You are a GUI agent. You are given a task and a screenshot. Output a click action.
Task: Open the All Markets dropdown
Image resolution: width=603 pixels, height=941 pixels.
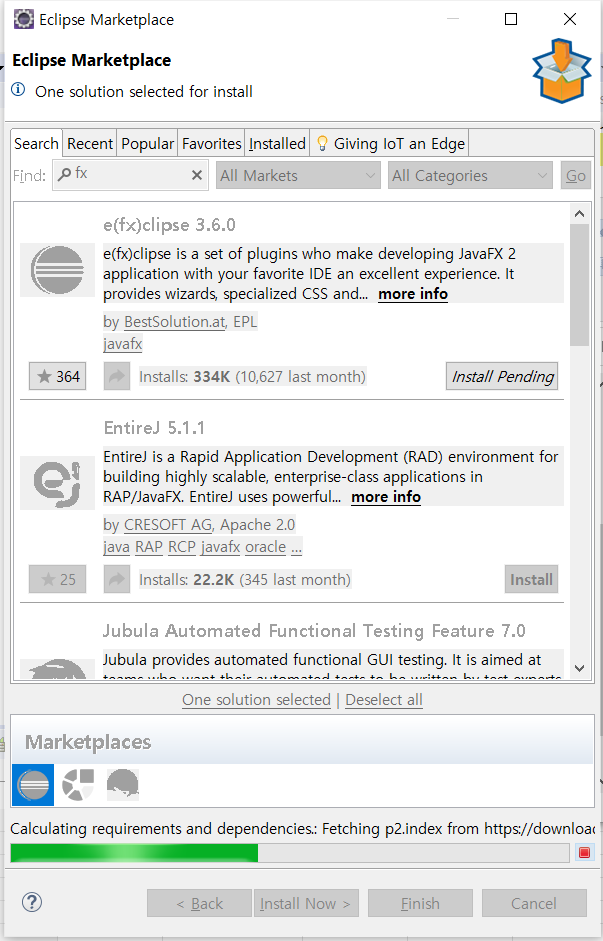298,176
